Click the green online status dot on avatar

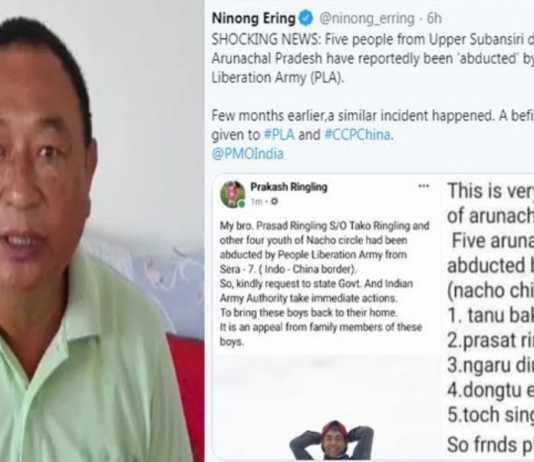click(x=241, y=204)
